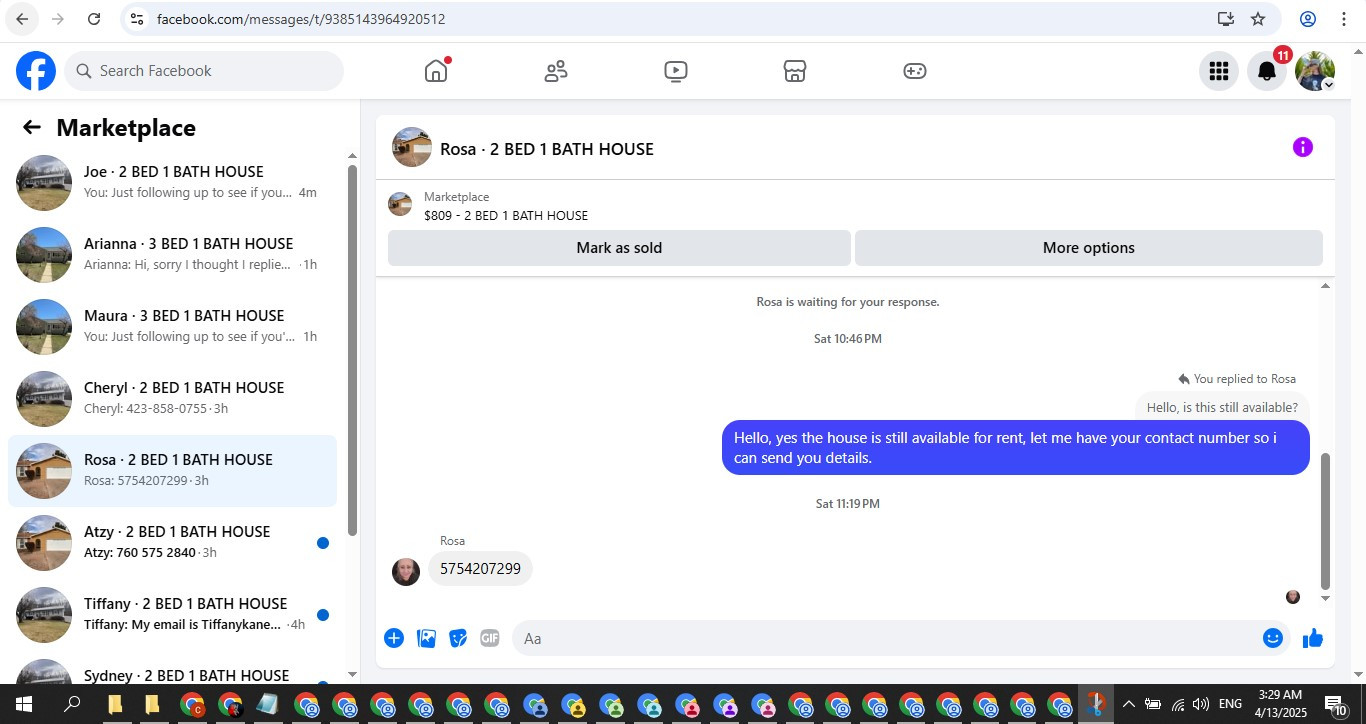Bookmark this tab with the star icon
Screen dimensions: 1366x724
1258,19
